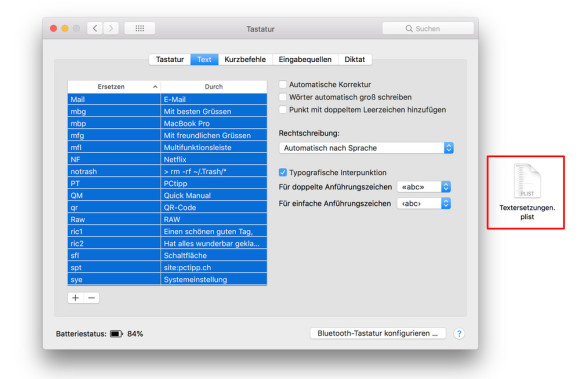Screen dimensions: 580x379
Task: Select the mfl shortcut row
Action: [x=167, y=147]
